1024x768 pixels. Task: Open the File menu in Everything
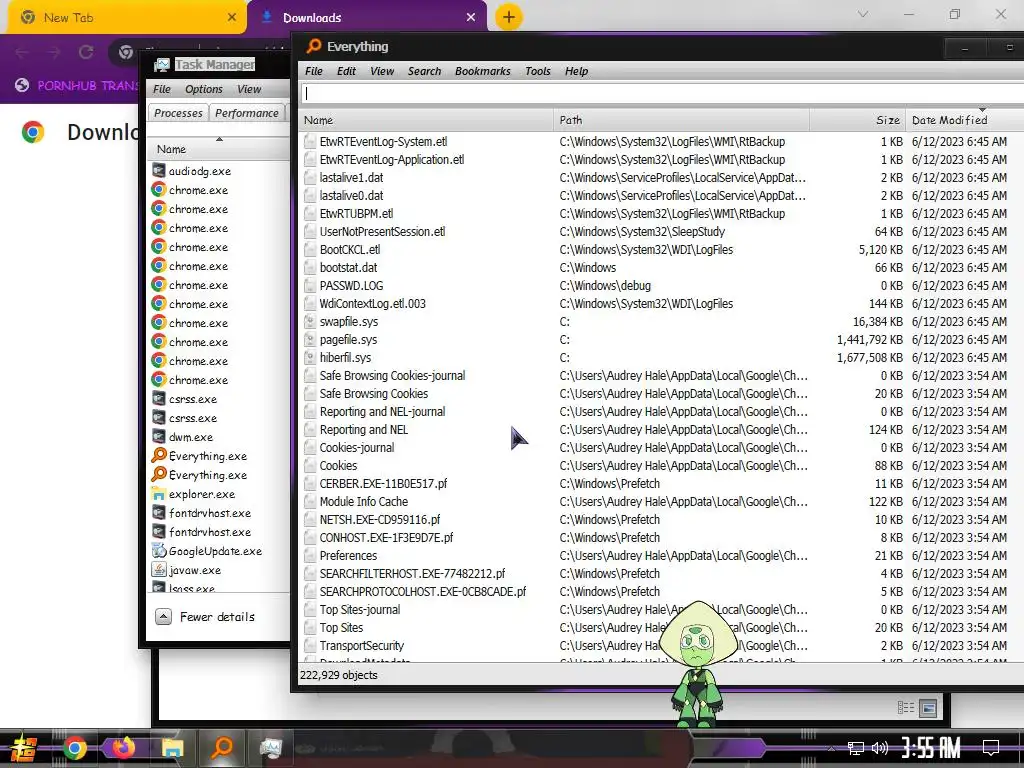pos(313,71)
